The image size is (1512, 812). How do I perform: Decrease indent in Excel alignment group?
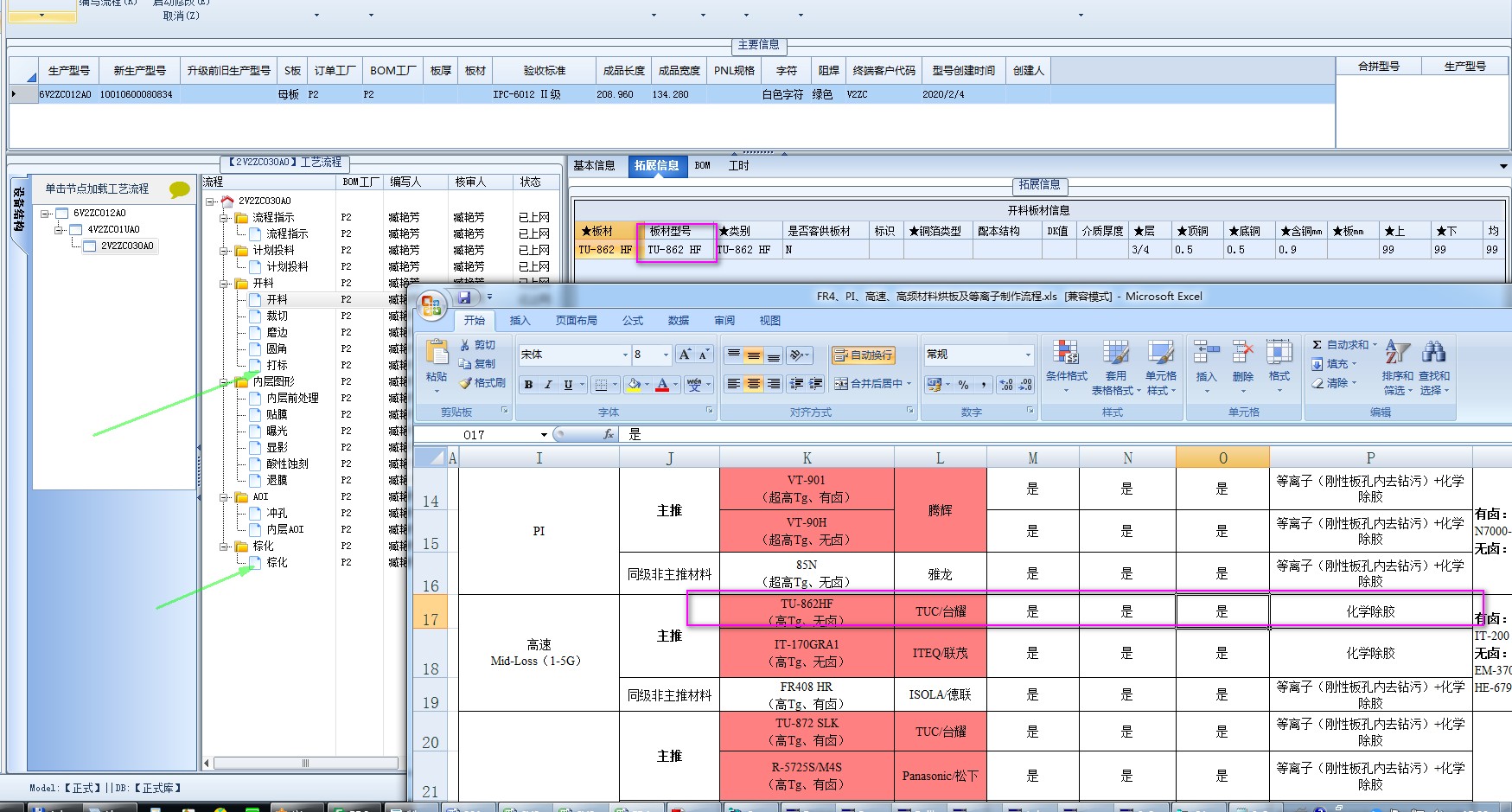pyautogui.click(x=796, y=384)
